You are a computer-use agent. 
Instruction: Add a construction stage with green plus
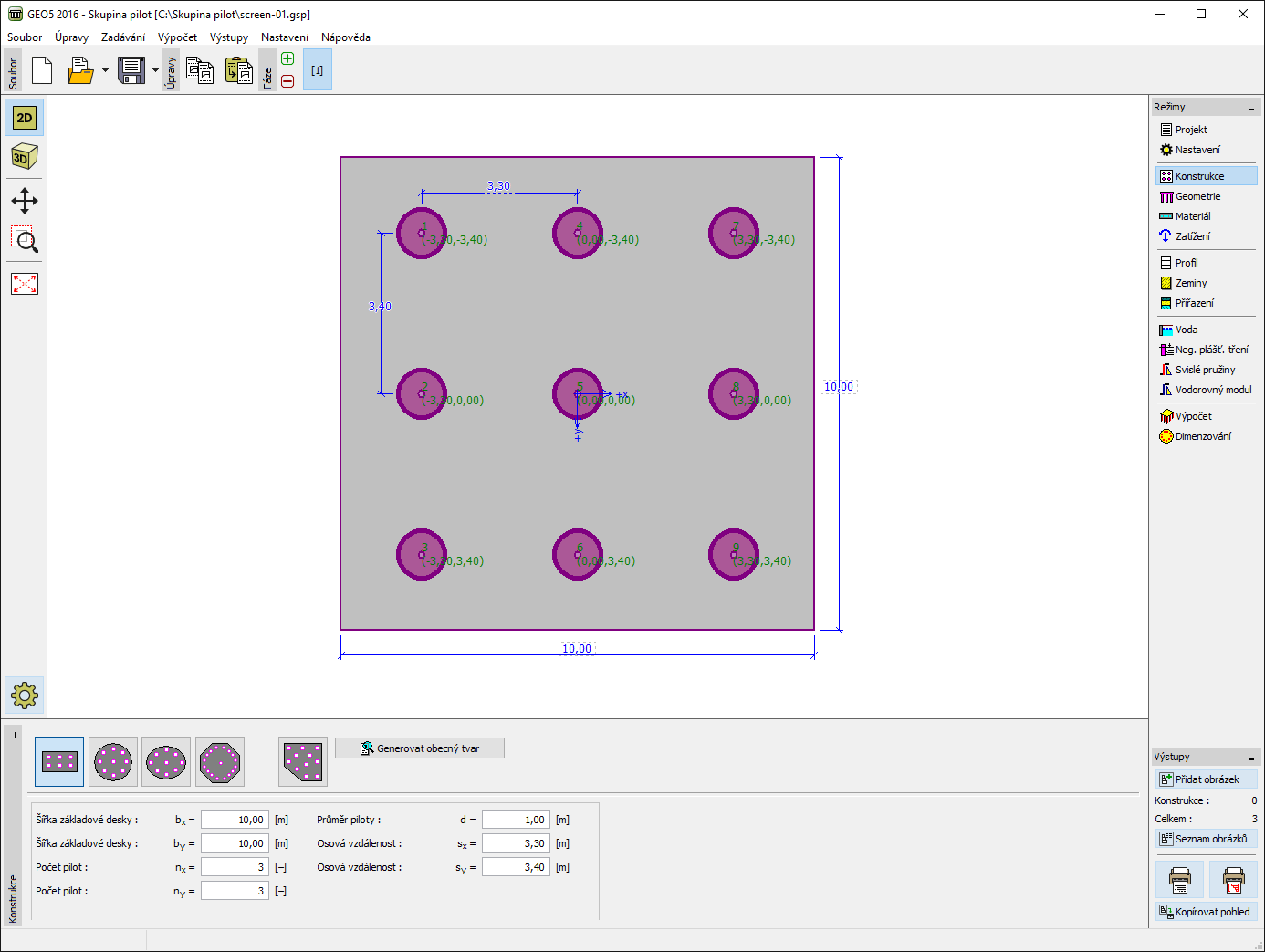pos(287,58)
